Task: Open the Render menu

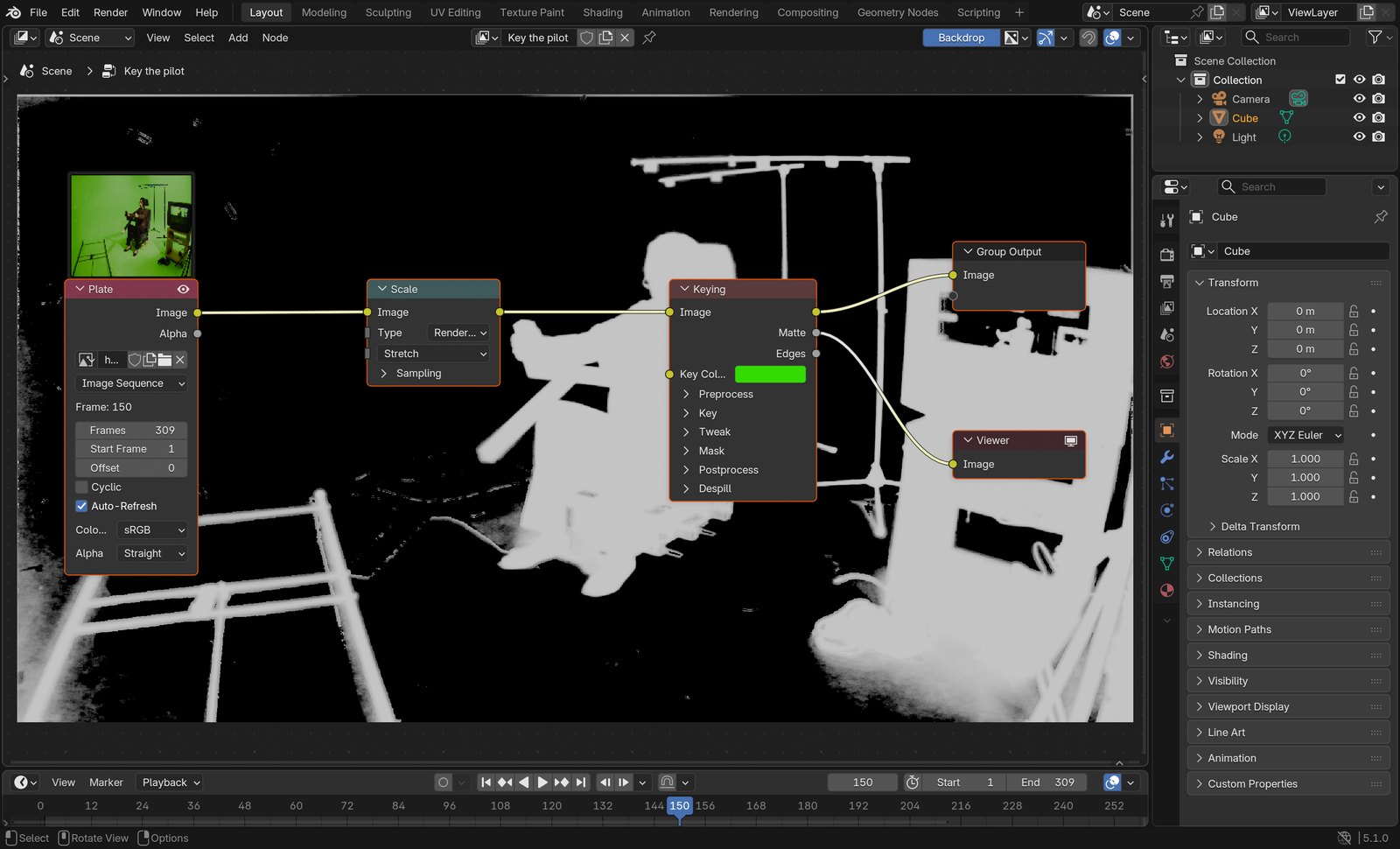Action: pos(110,12)
